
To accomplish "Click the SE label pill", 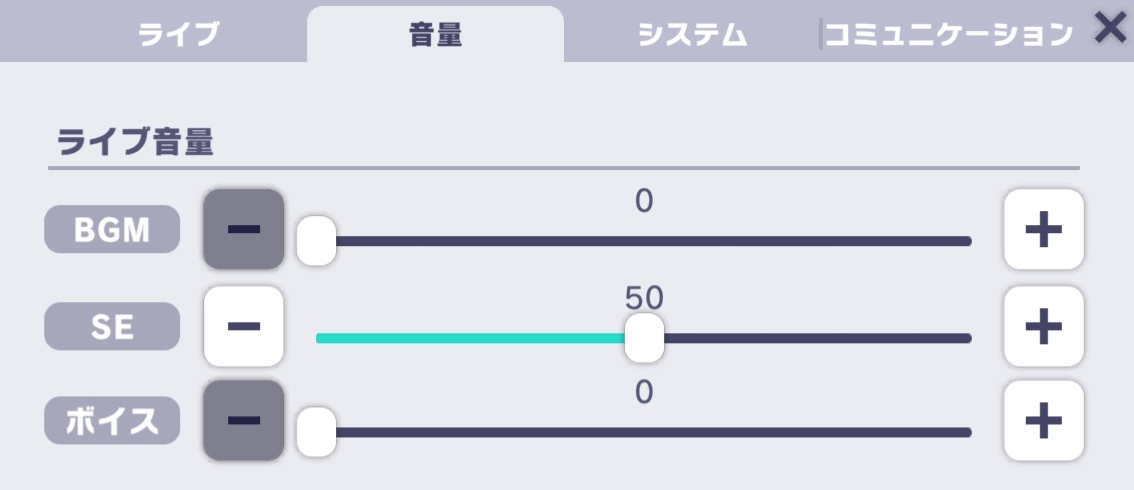I will 112,327.
